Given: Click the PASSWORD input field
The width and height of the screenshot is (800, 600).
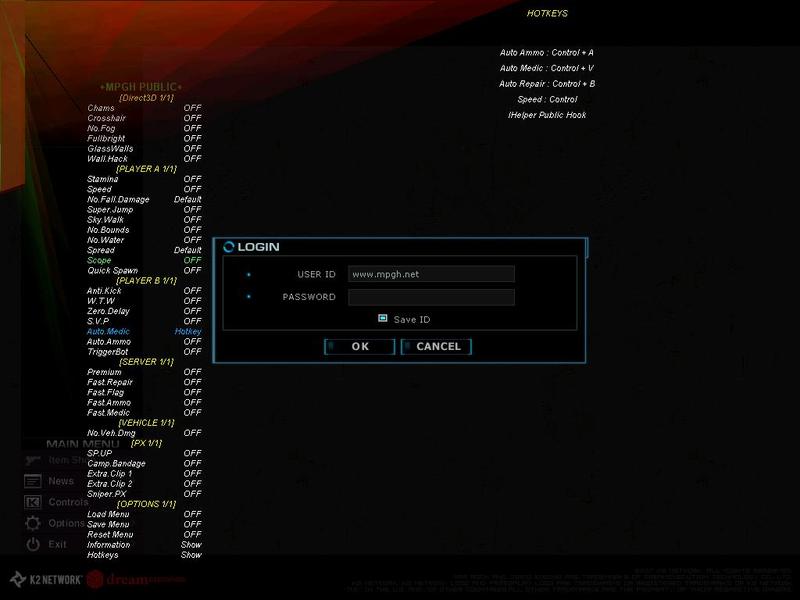Looking at the screenshot, I should [x=431, y=297].
